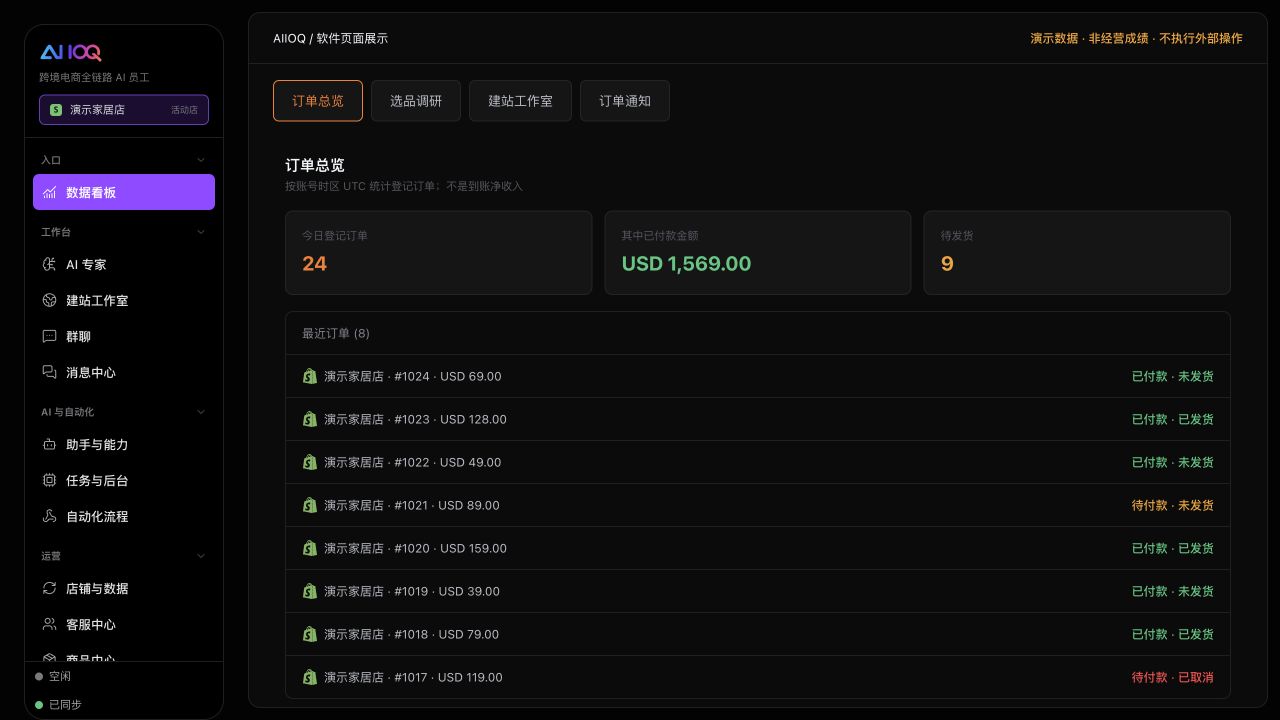Open 自动化流程 from the sidebar
The width and height of the screenshot is (1280, 720).
124,517
